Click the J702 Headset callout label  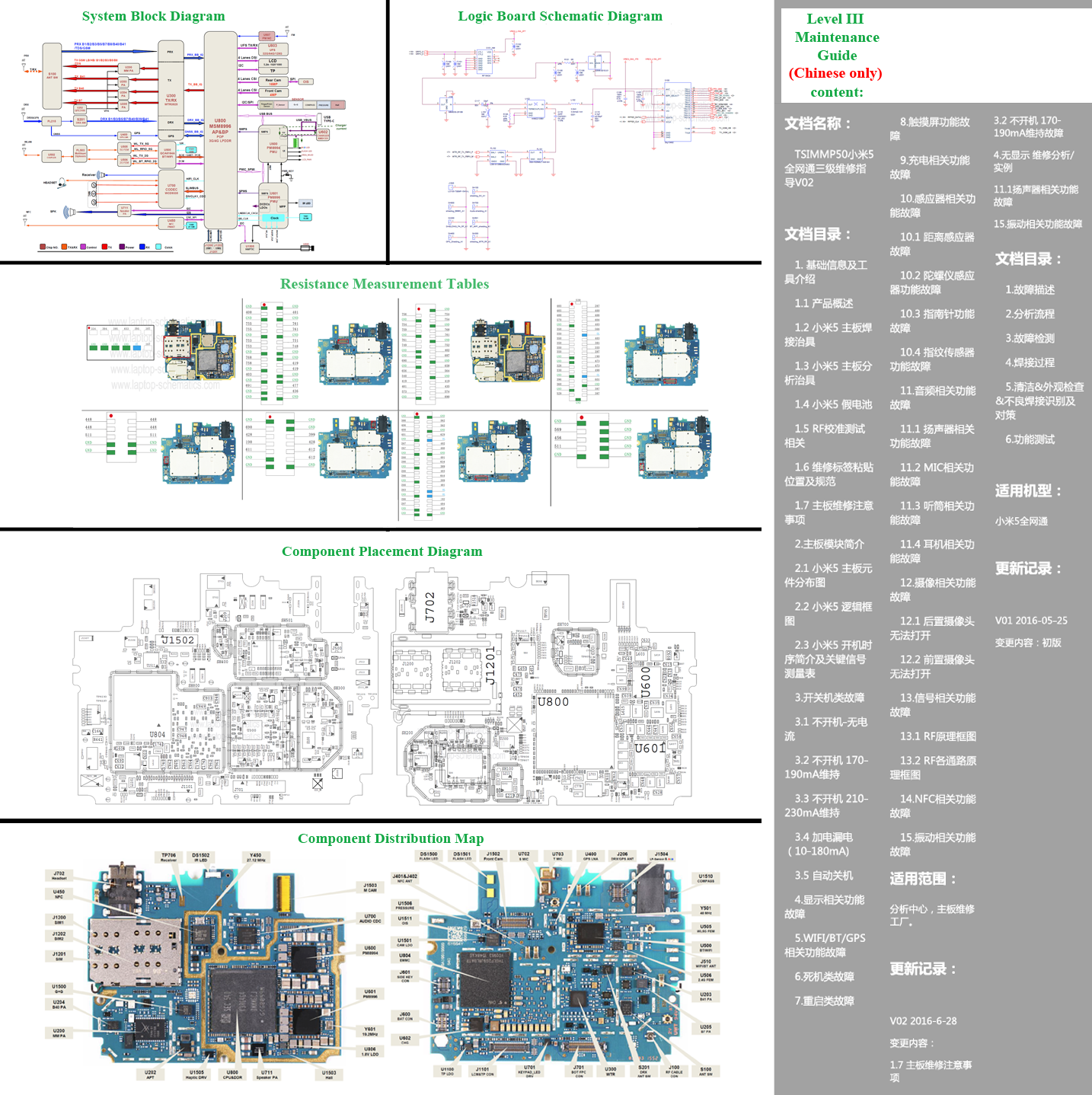pos(59,876)
